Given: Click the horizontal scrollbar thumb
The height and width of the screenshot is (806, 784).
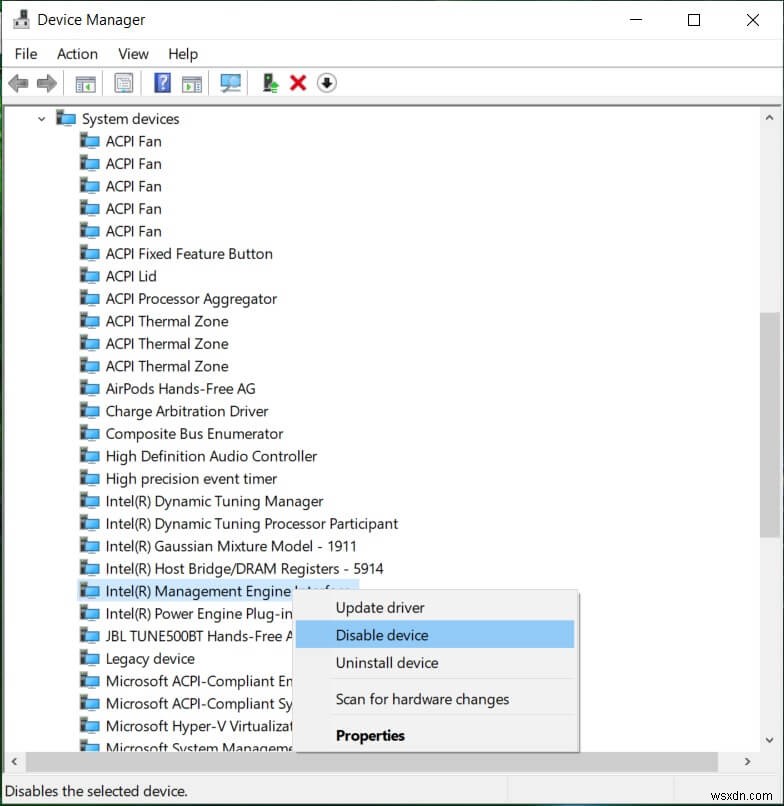Looking at the screenshot, I should coord(372,761).
